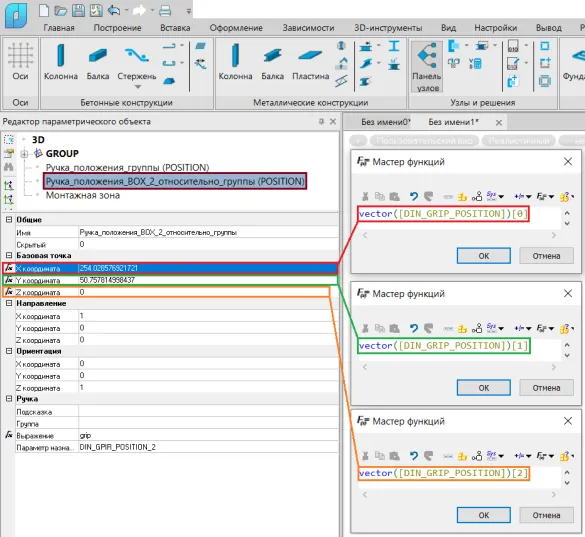
Task: Click Отмена in the bottom Мастер функций
Action: pos(546,515)
